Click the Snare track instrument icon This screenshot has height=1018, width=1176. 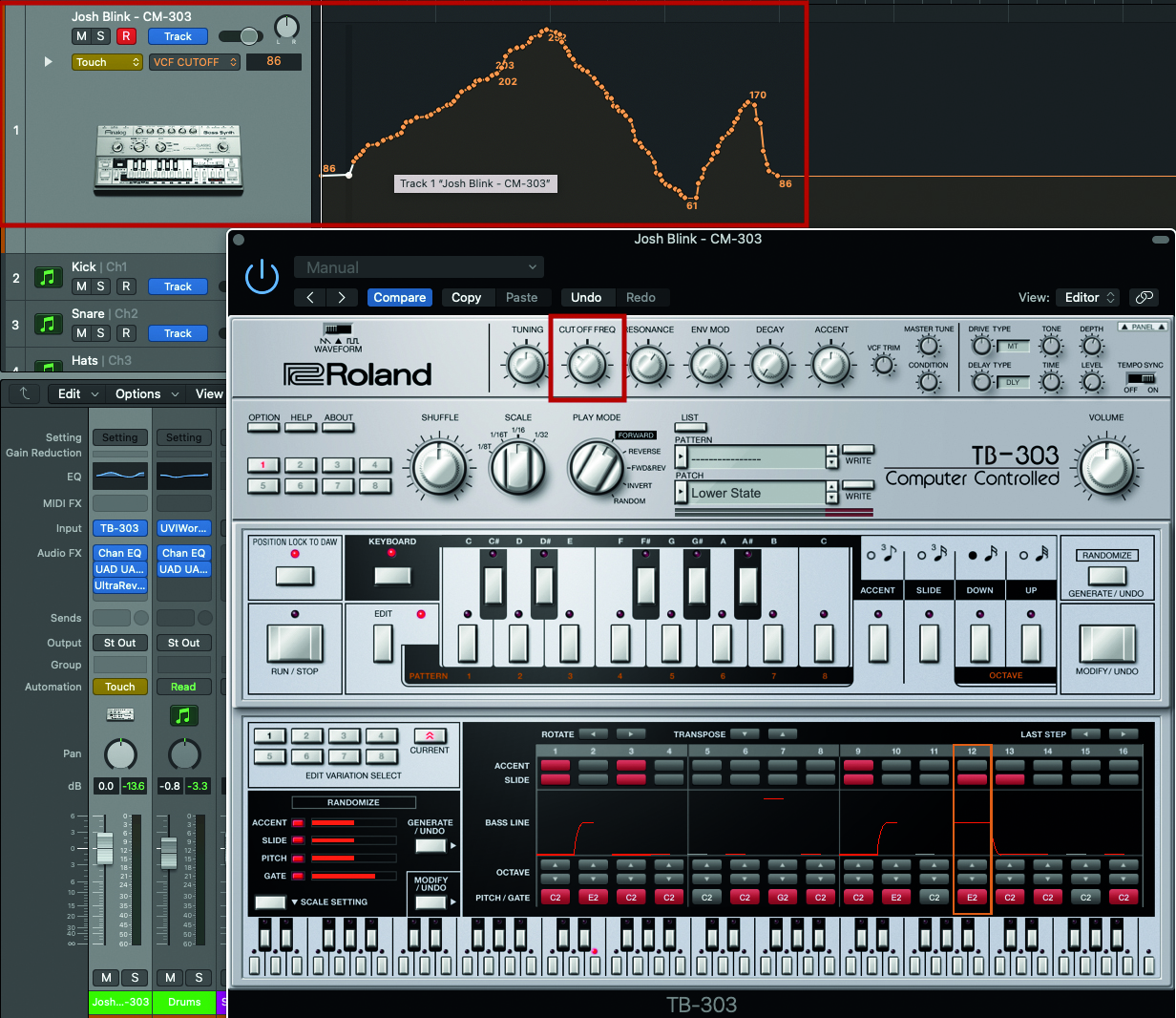coord(48,324)
